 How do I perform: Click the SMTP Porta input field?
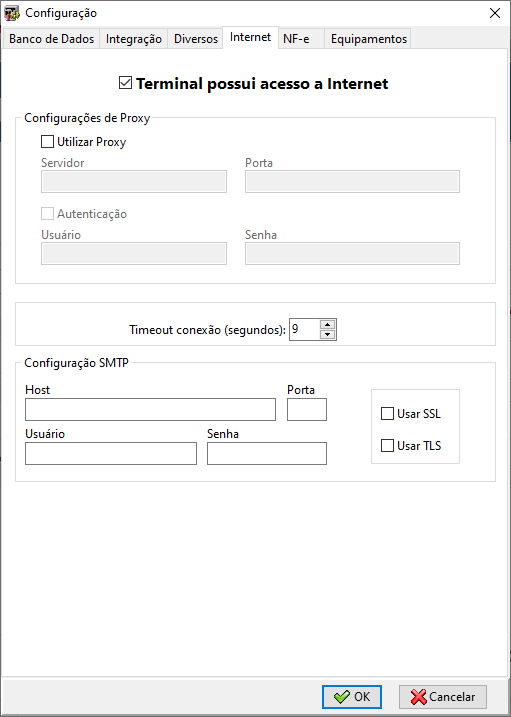[x=307, y=409]
